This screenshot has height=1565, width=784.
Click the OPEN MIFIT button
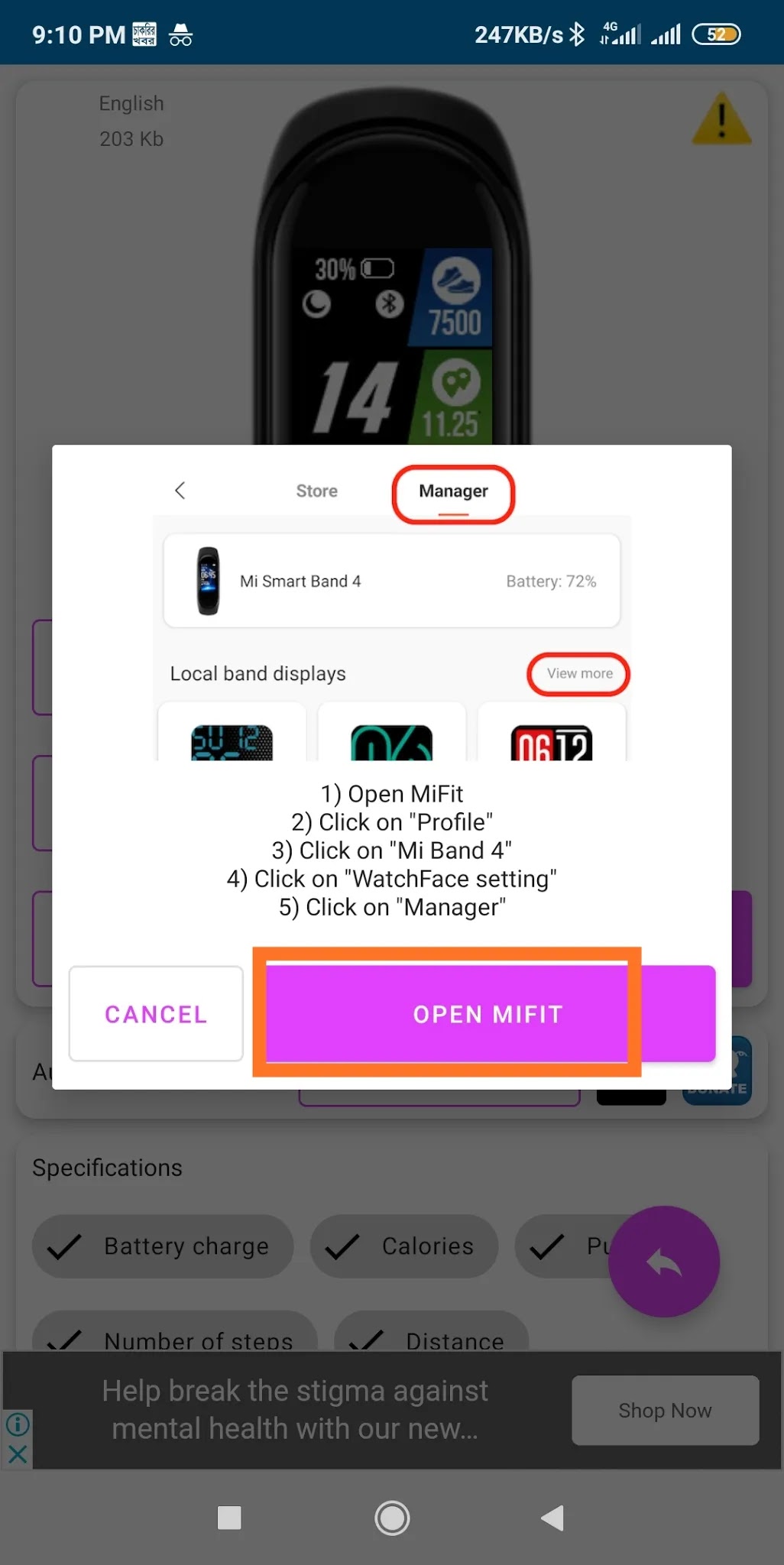(x=490, y=1014)
